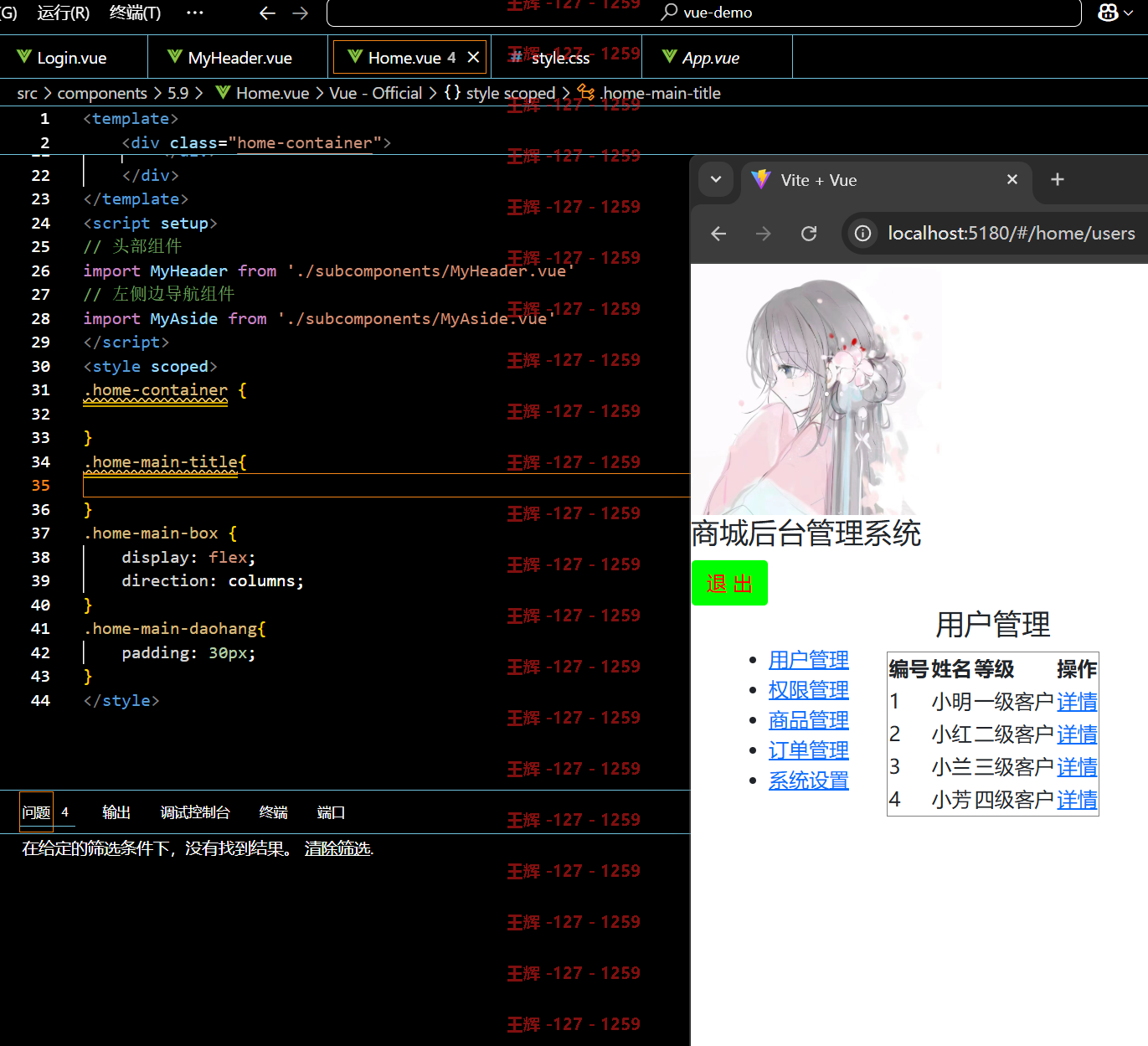This screenshot has height=1046, width=1148.
Task: Click the localhost:5180 address bar
Action: (1011, 234)
